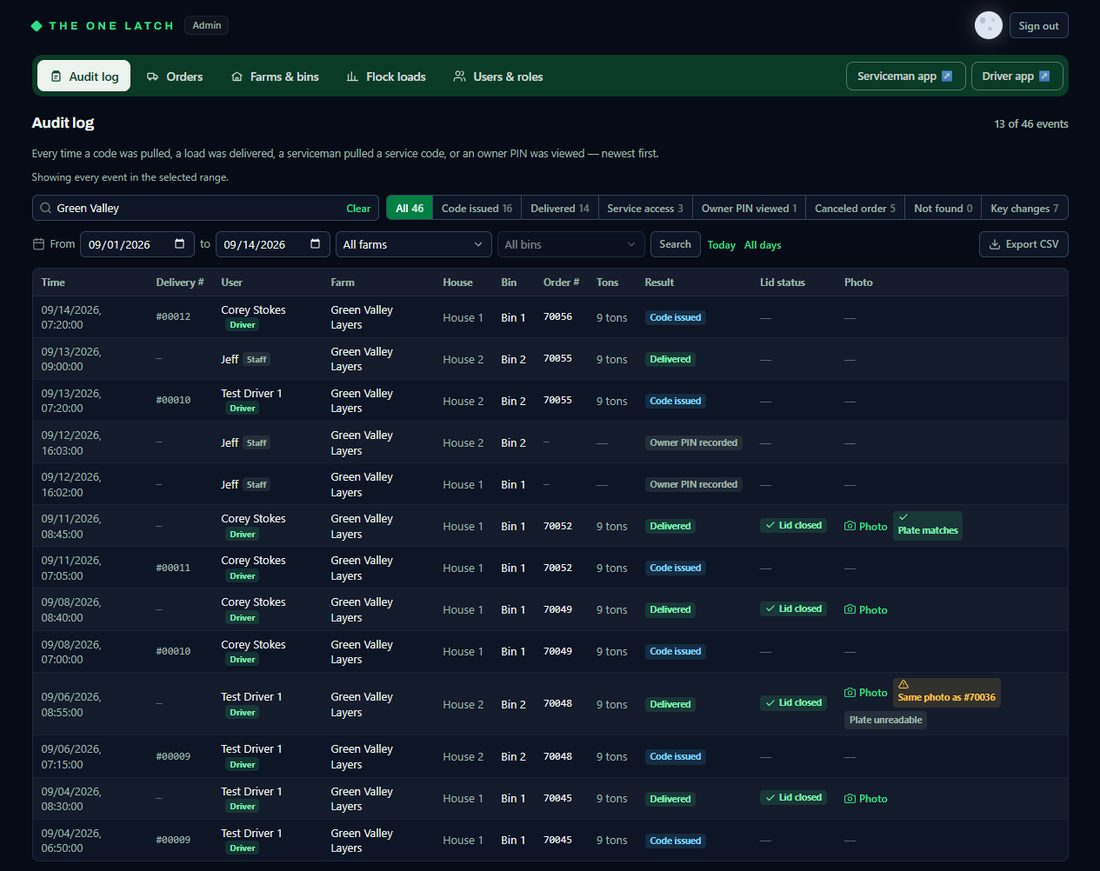Screen dimensions: 1100x871
Task: Click The One Latch diamond logo
Action: tap(36, 26)
